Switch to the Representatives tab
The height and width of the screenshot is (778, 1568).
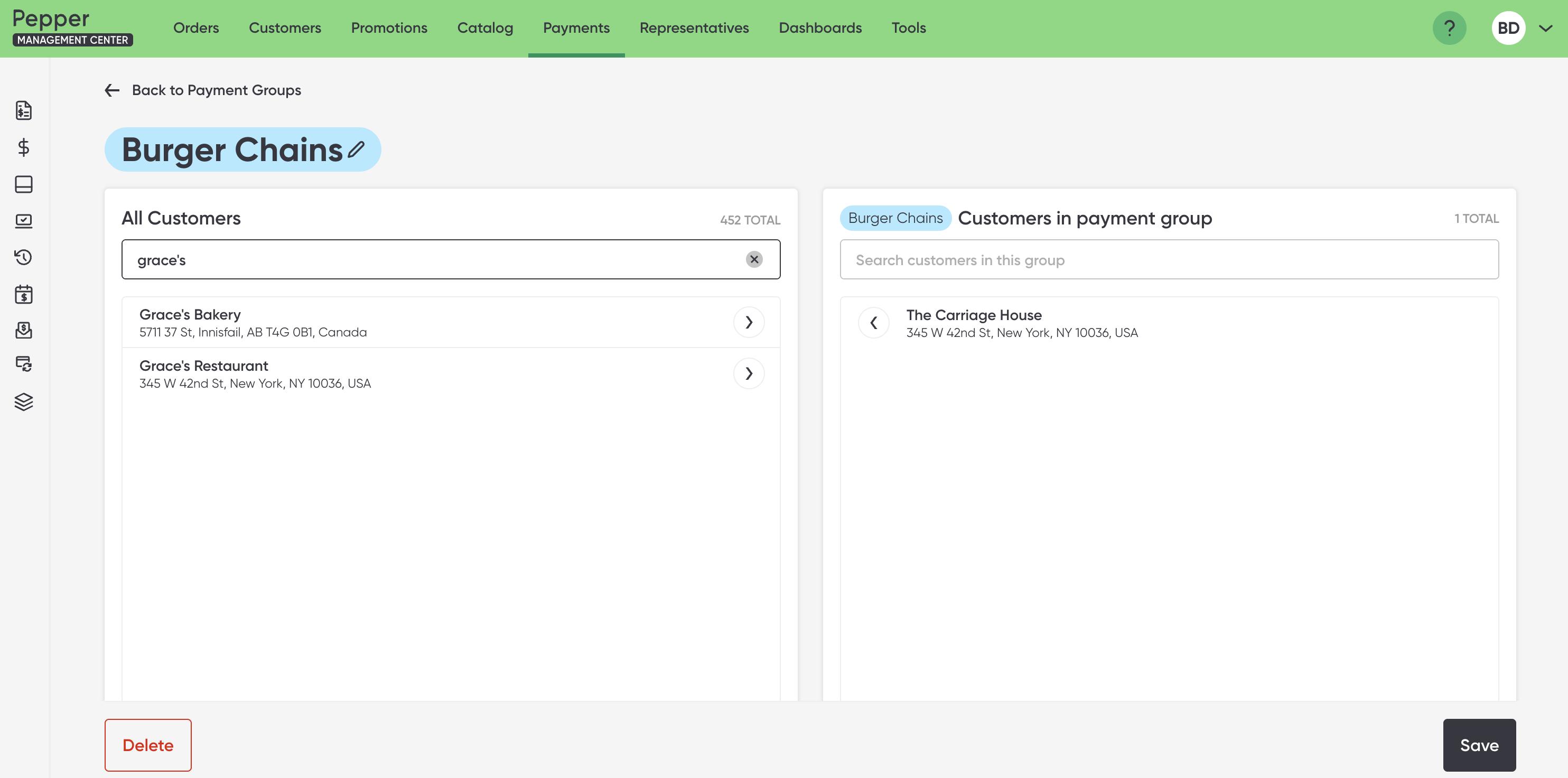694,28
